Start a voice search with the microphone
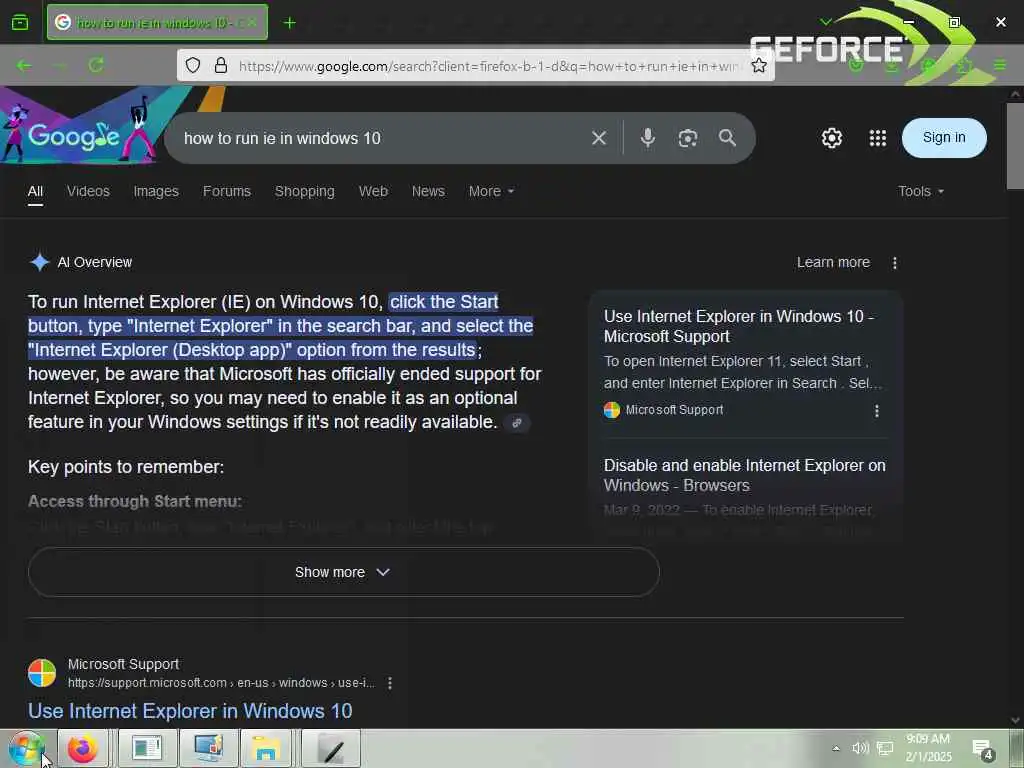The height and width of the screenshot is (768, 1024). pos(647,138)
